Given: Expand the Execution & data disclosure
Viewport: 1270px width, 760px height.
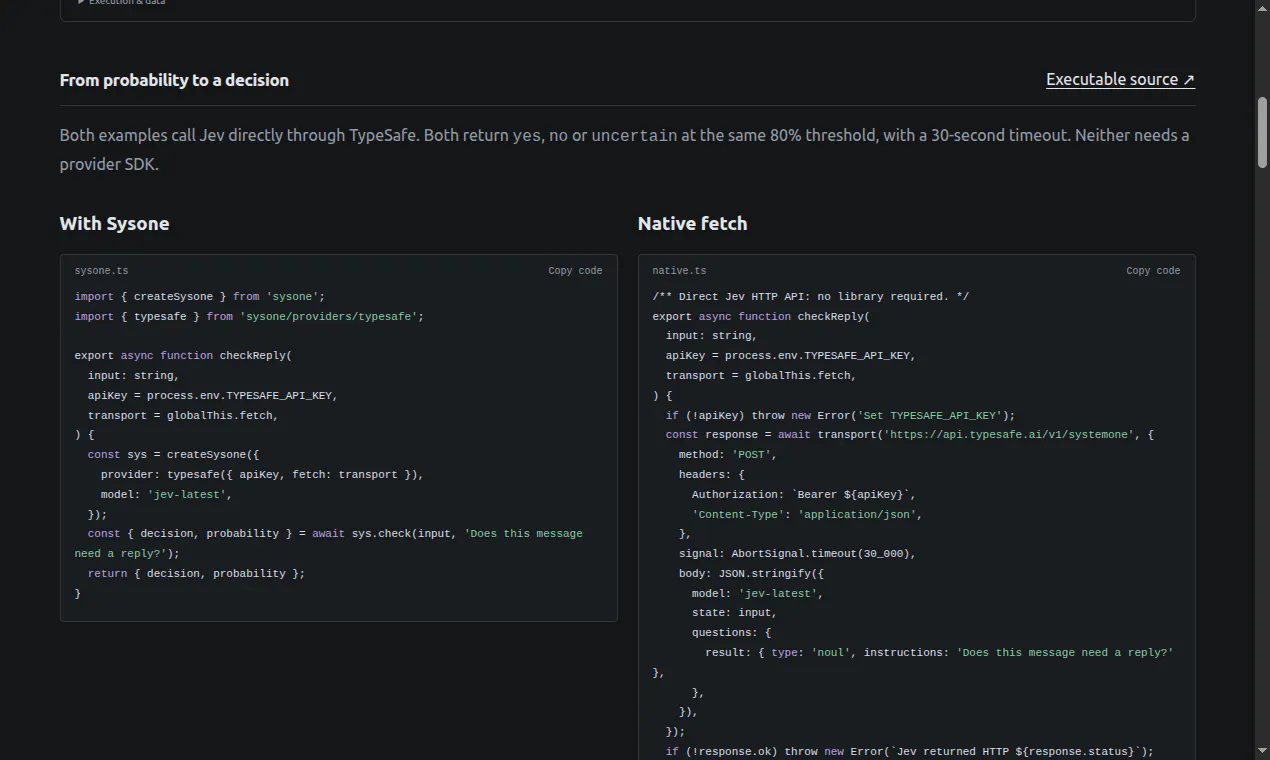Looking at the screenshot, I should (122, 3).
